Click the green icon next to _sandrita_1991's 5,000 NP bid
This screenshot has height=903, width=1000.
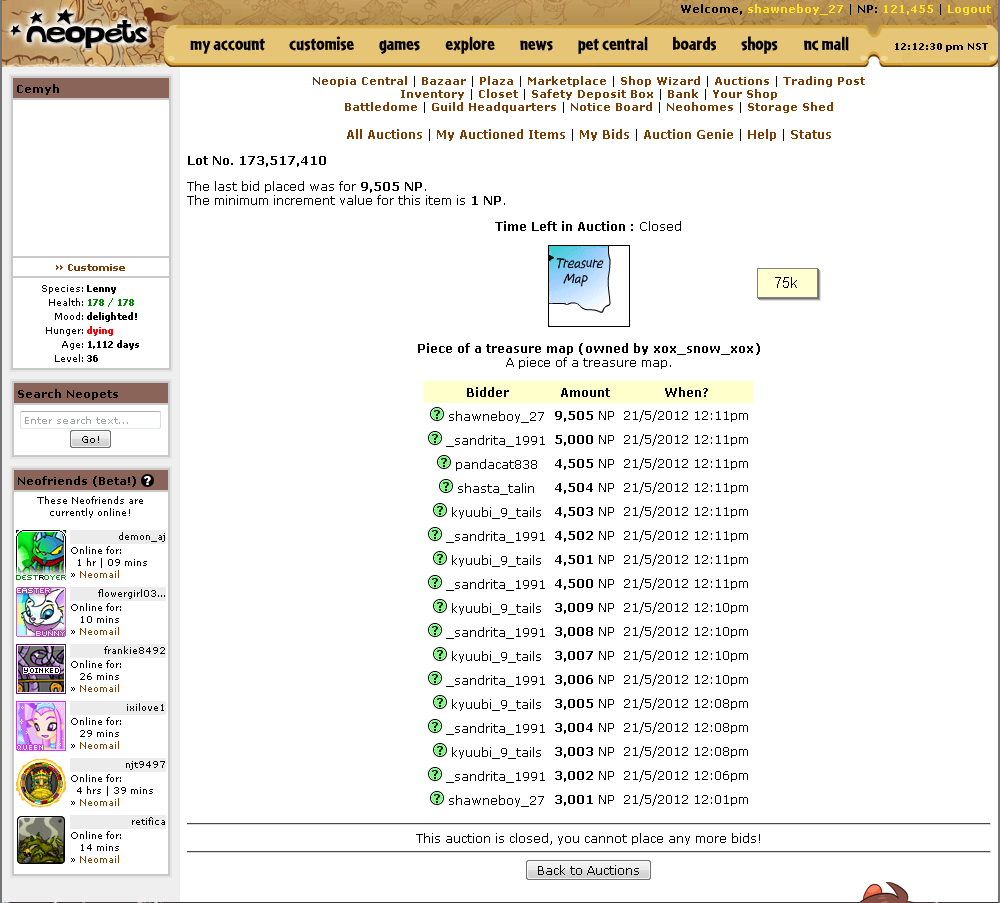tap(435, 439)
